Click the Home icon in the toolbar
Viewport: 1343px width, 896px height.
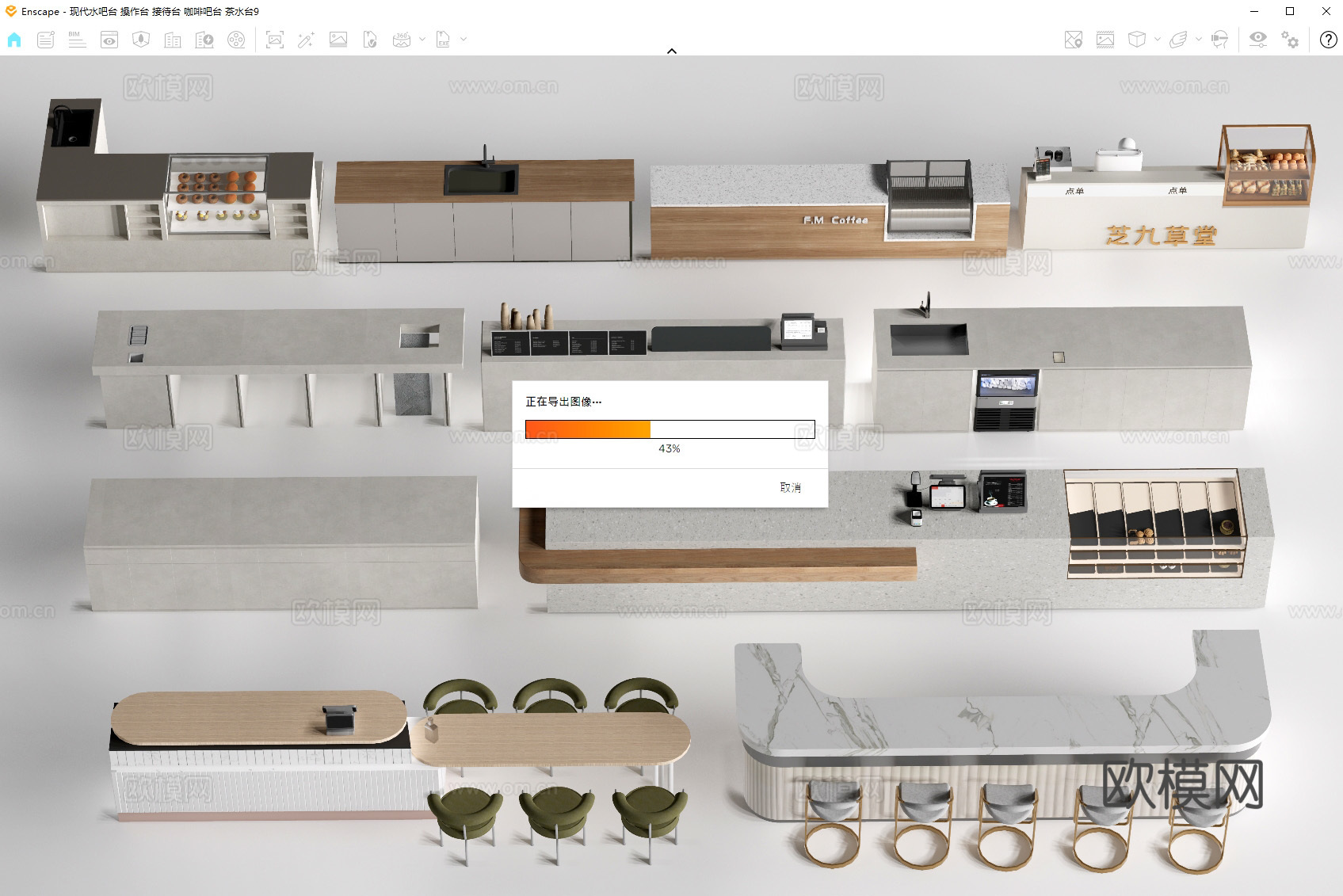coord(14,40)
